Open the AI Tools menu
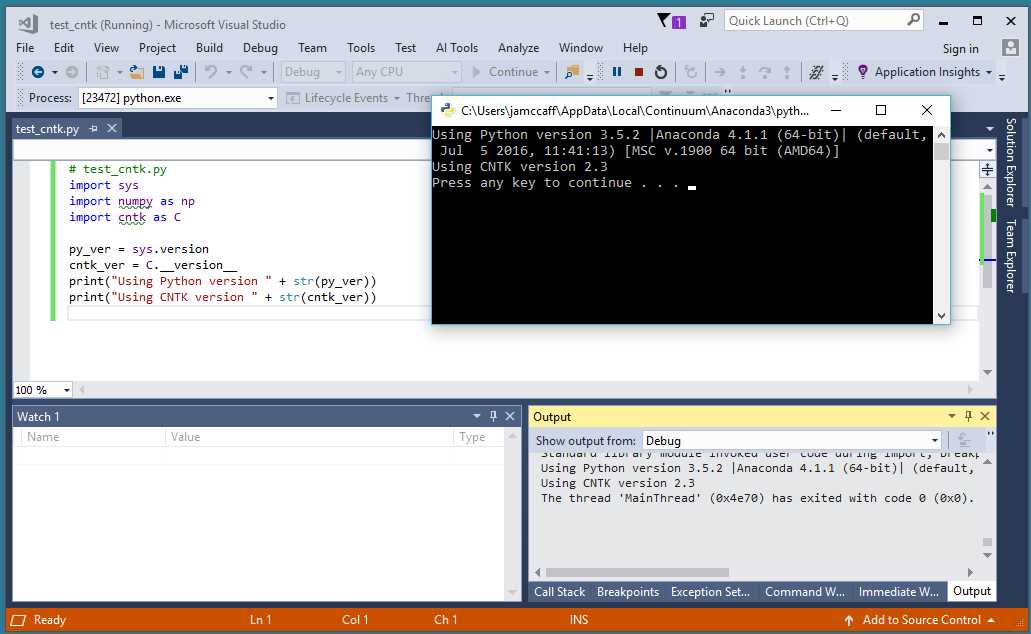Screen dimensions: 1031x634 click(456, 47)
